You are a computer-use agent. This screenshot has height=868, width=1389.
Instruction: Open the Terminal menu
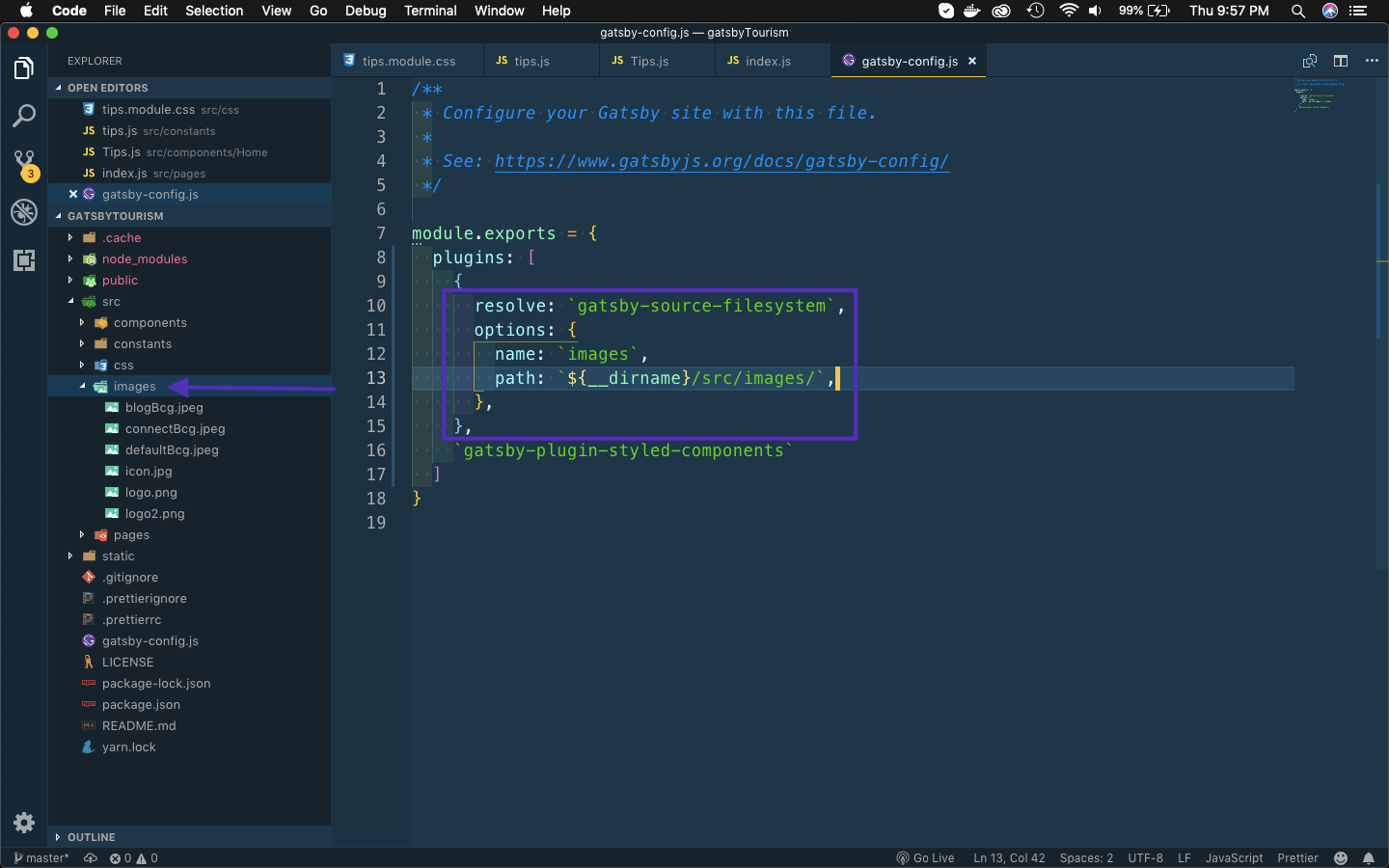pyautogui.click(x=430, y=11)
